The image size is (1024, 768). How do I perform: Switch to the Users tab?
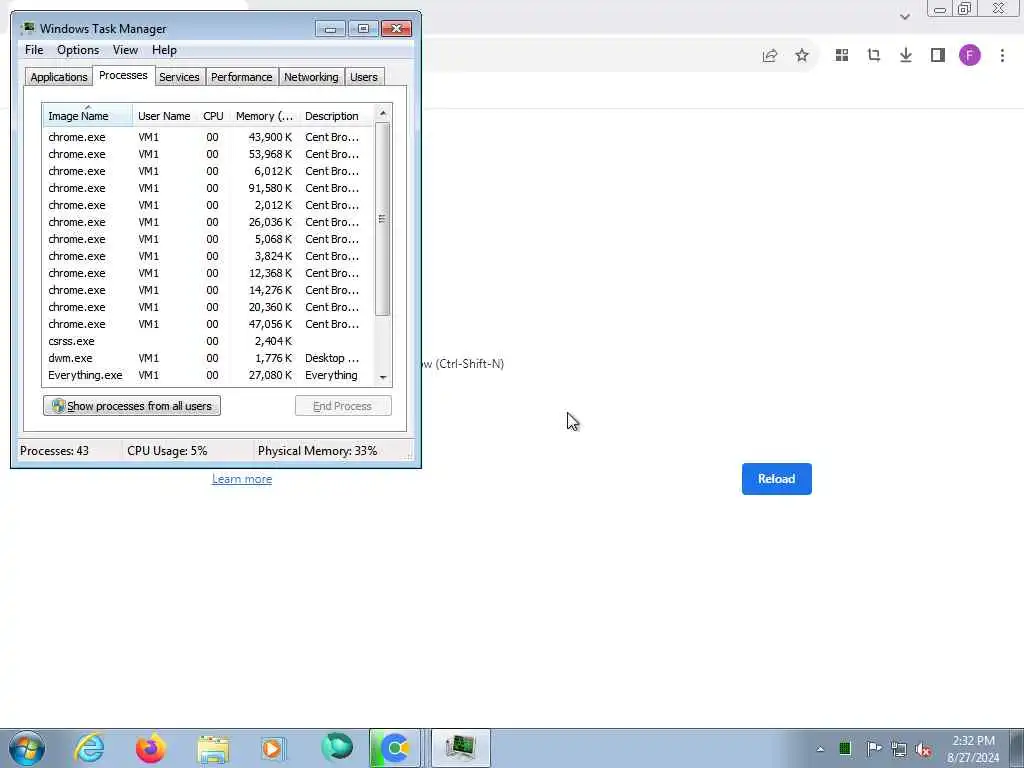[364, 77]
